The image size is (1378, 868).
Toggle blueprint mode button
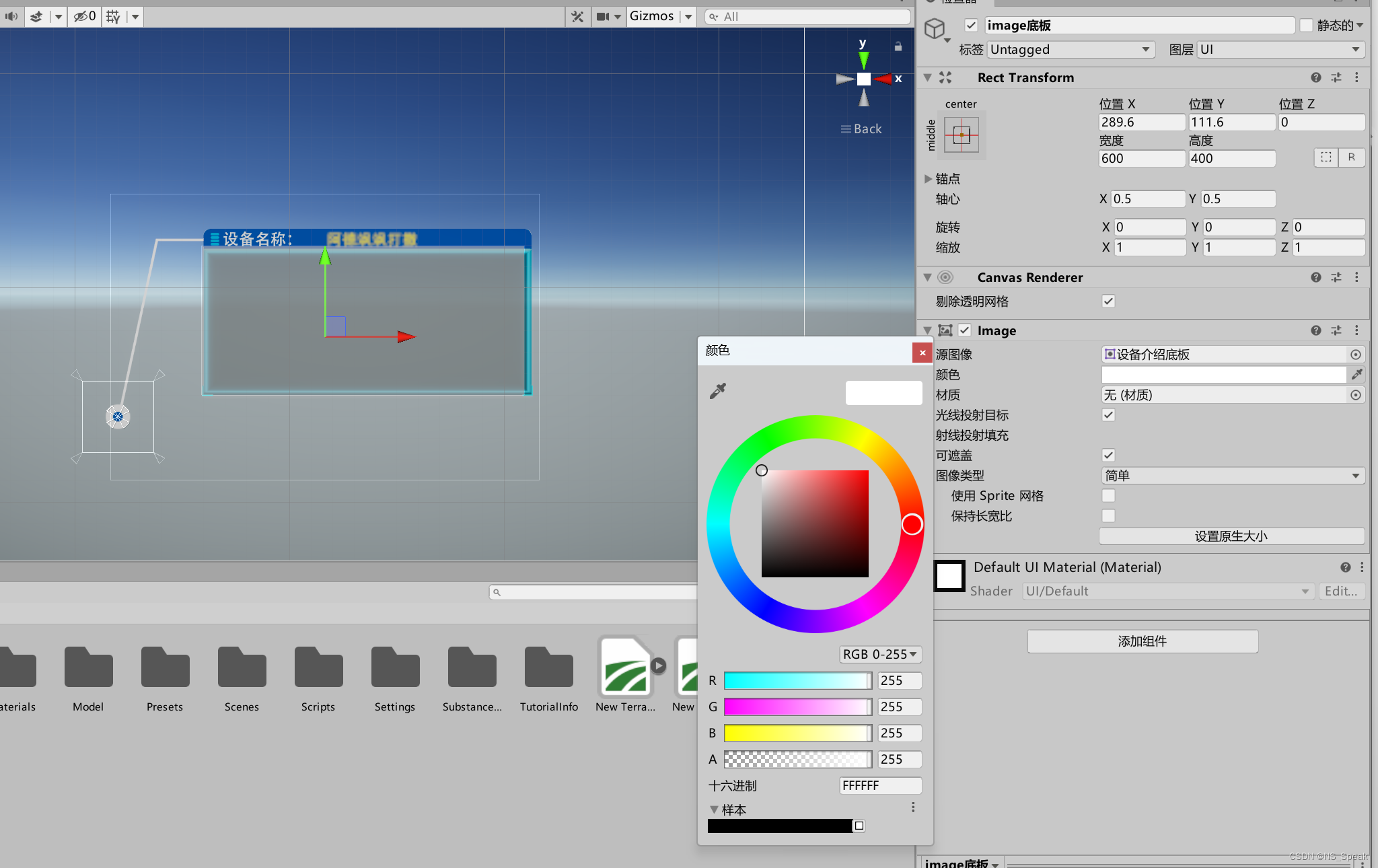pos(1326,157)
